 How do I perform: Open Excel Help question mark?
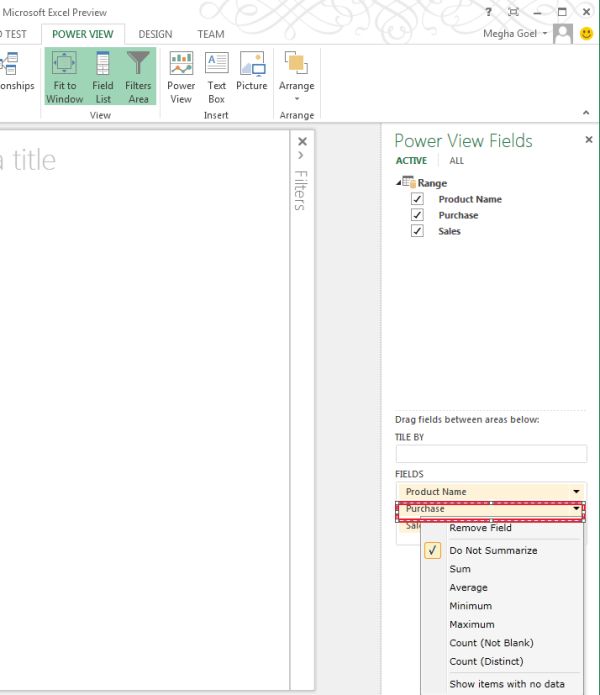tap(488, 12)
